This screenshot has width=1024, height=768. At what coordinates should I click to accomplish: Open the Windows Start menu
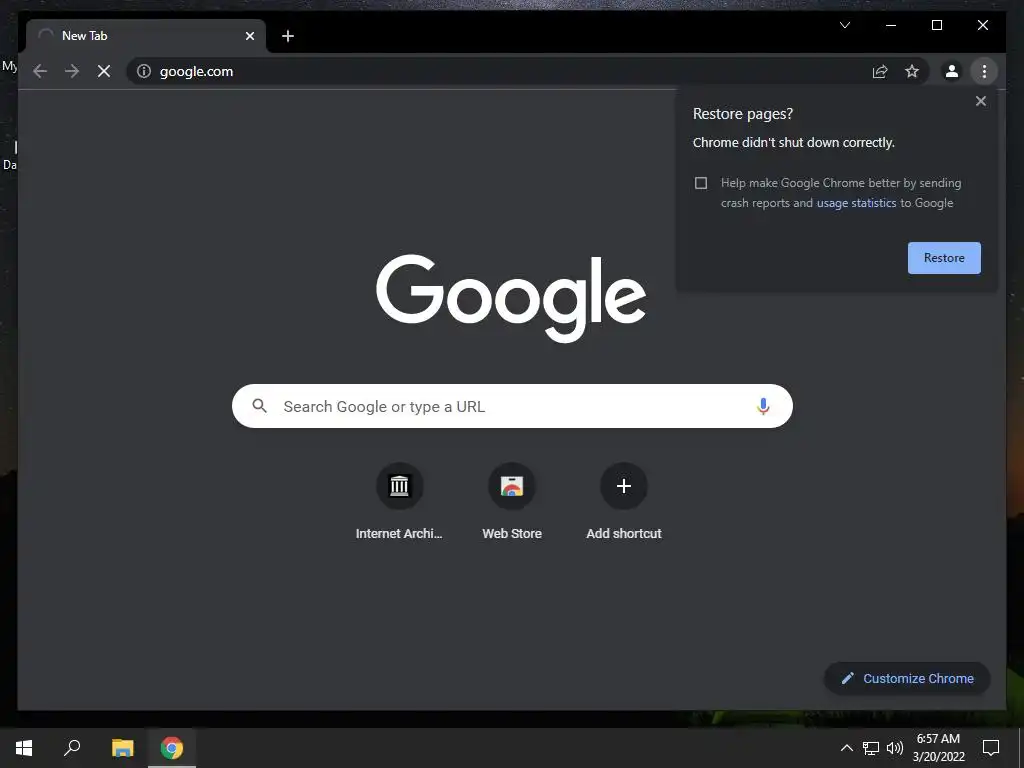click(24, 748)
